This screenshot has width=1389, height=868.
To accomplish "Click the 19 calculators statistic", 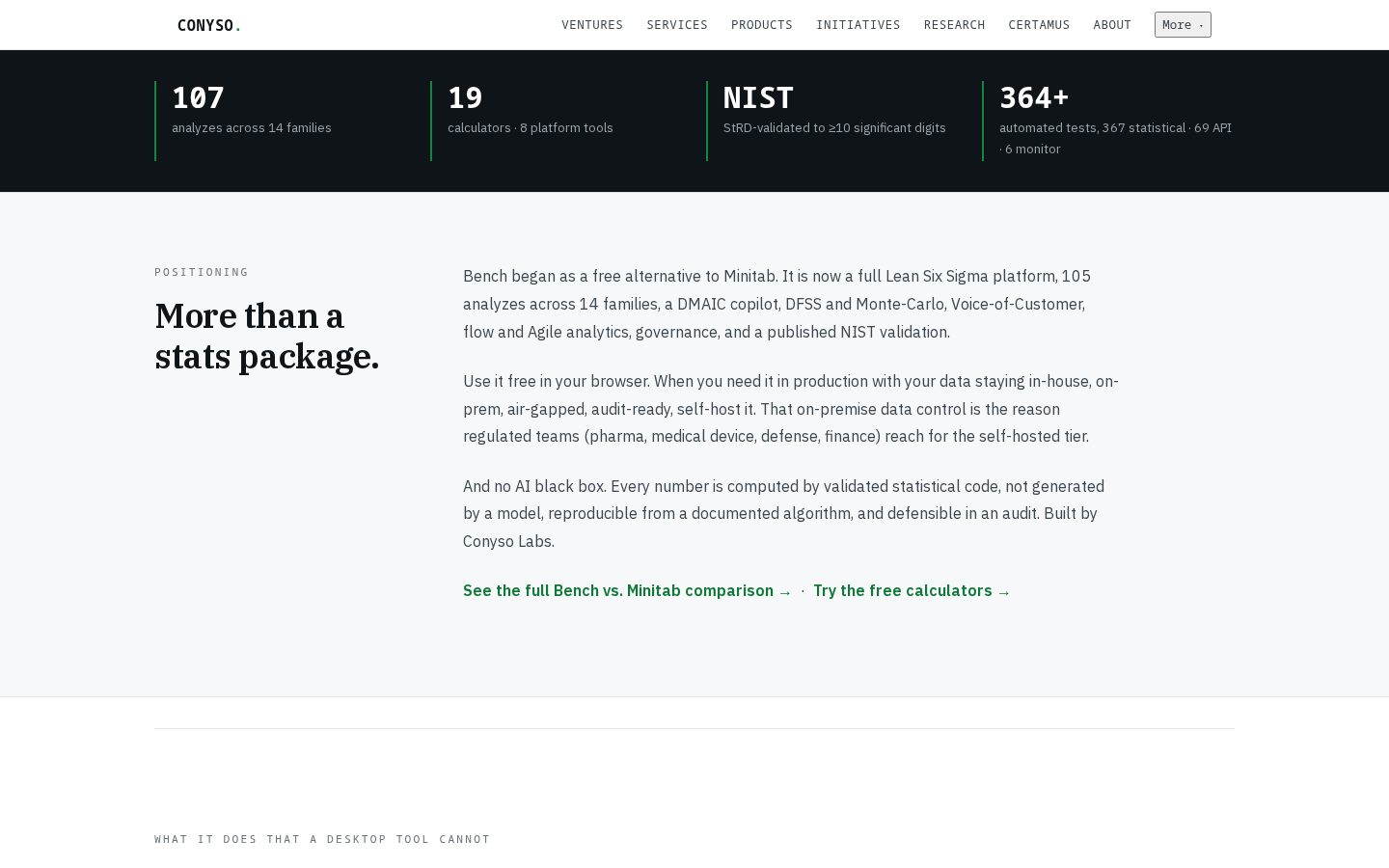I will pos(465,98).
